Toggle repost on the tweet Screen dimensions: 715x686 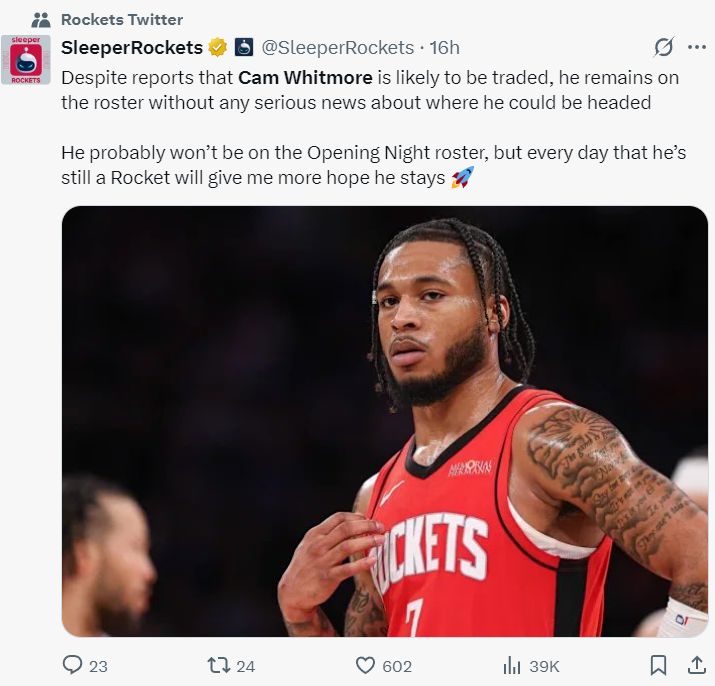(x=218, y=665)
